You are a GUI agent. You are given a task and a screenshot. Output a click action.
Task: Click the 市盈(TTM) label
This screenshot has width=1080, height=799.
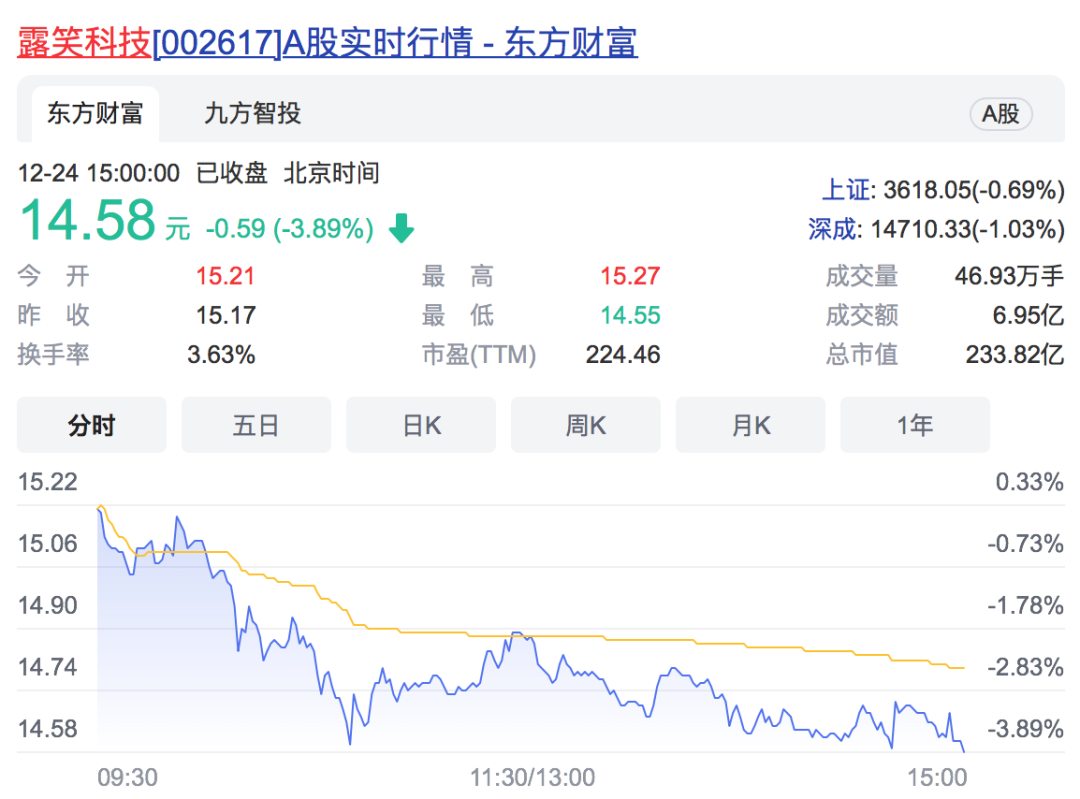479,355
